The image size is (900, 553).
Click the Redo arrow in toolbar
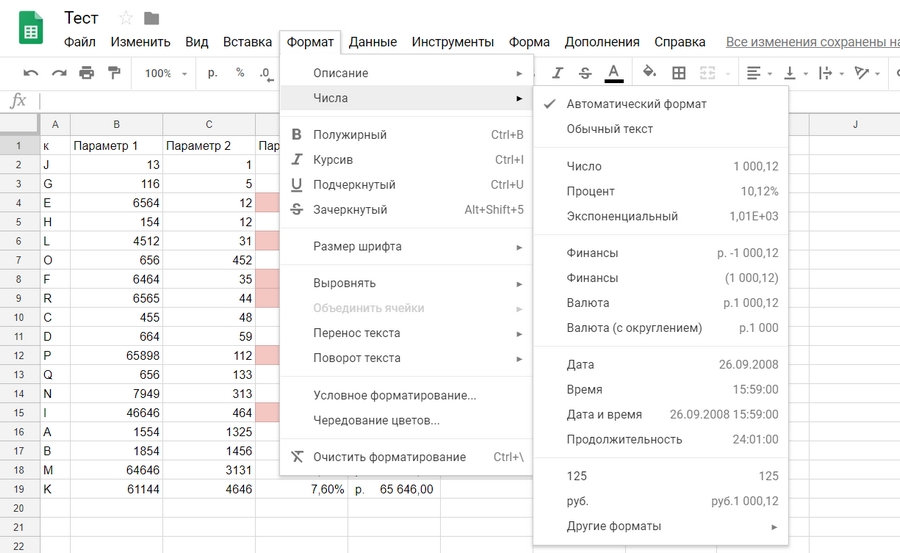(59, 73)
